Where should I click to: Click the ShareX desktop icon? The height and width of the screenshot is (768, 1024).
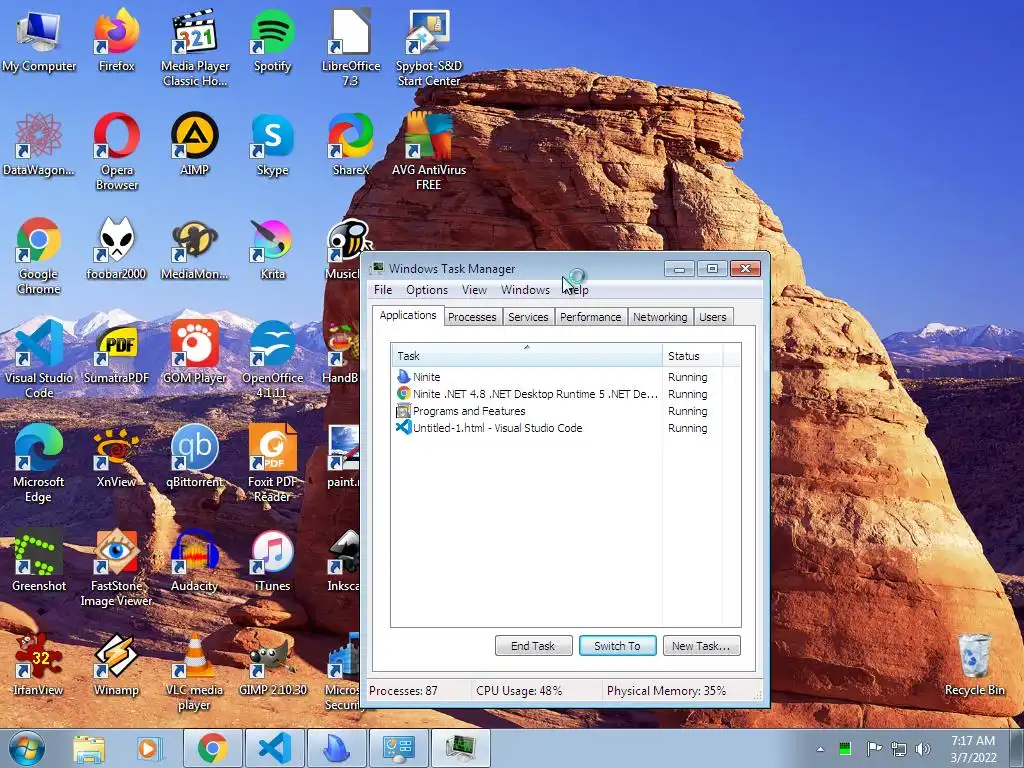[x=351, y=145]
